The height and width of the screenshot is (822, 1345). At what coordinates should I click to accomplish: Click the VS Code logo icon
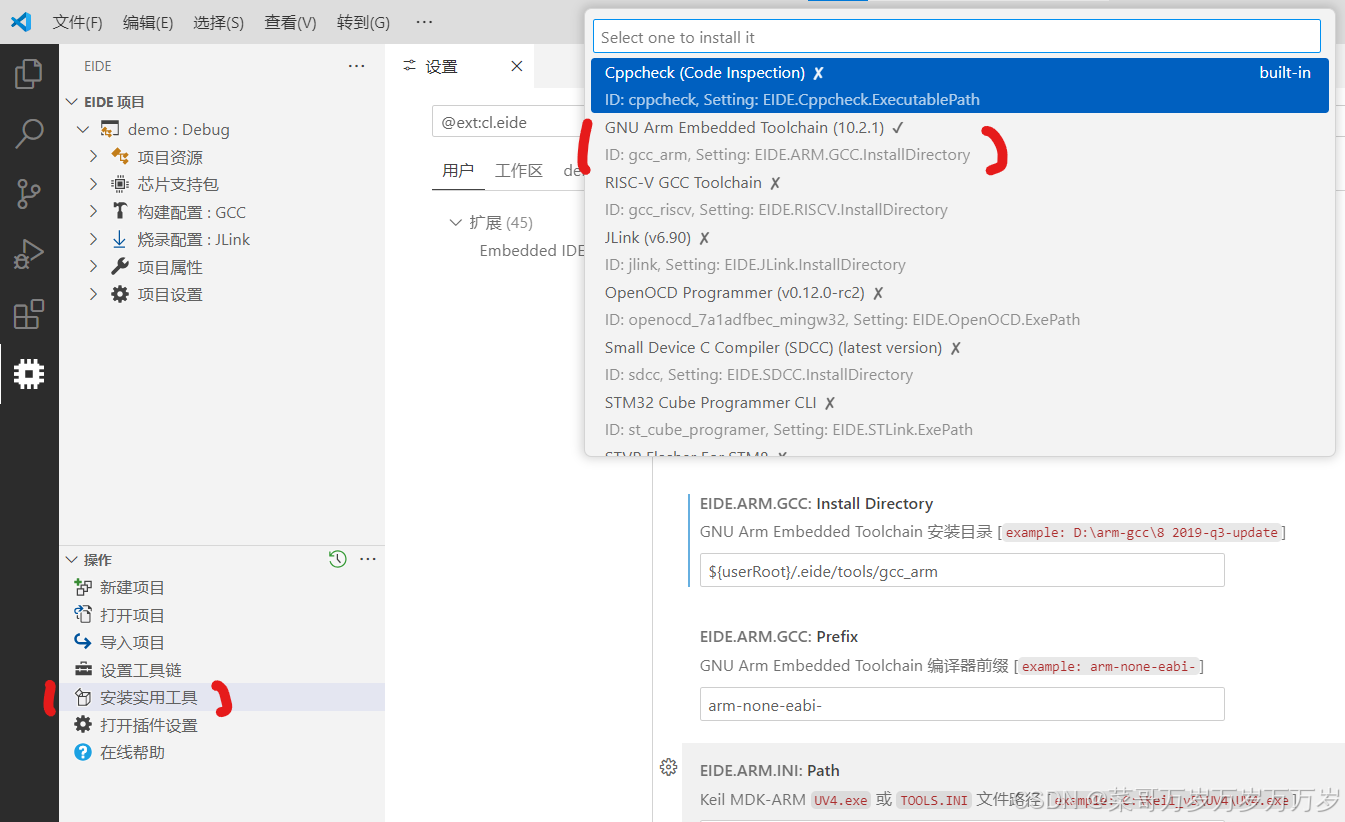[x=21, y=22]
